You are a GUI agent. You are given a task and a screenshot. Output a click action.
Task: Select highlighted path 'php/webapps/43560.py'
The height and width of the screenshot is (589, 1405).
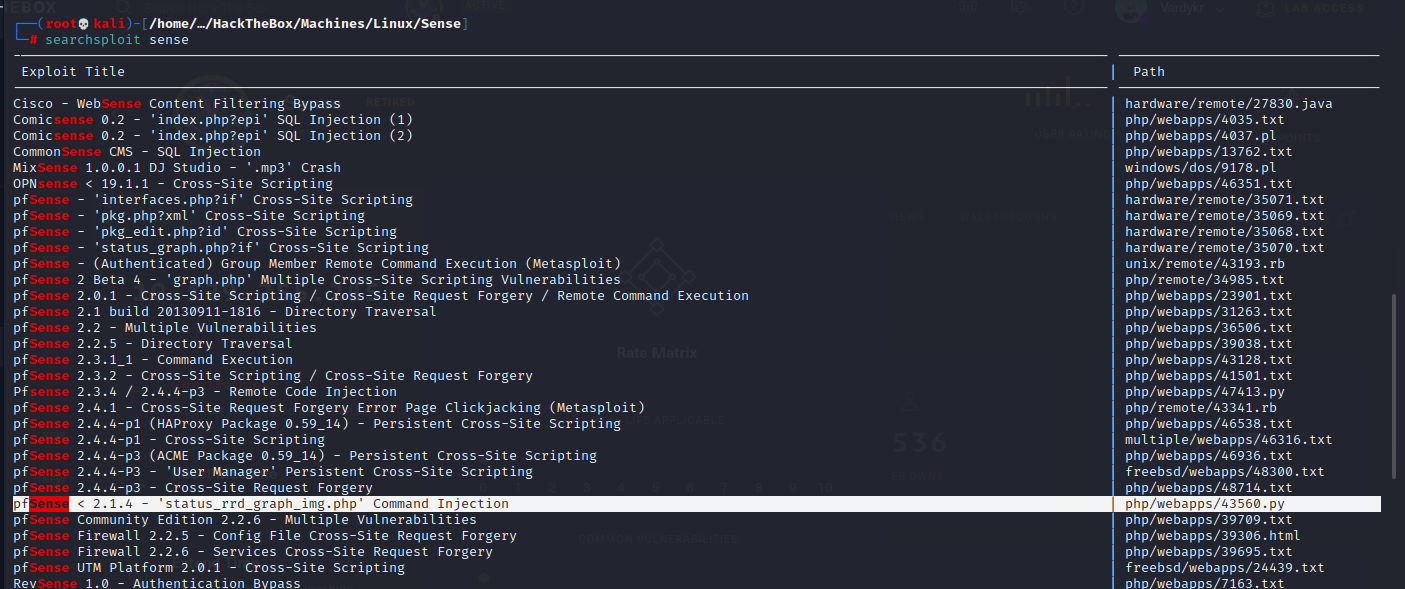pos(1205,504)
